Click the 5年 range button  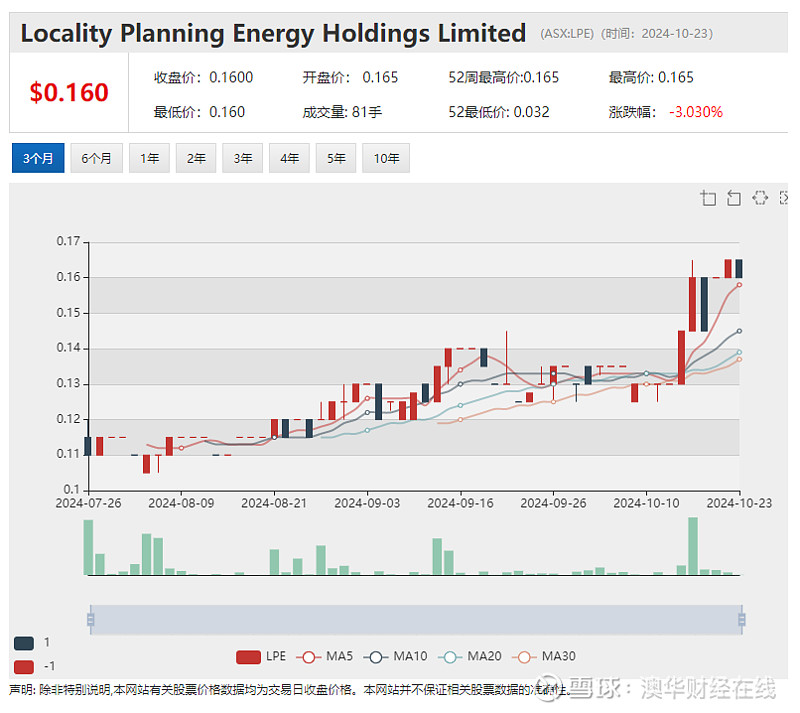point(335,158)
